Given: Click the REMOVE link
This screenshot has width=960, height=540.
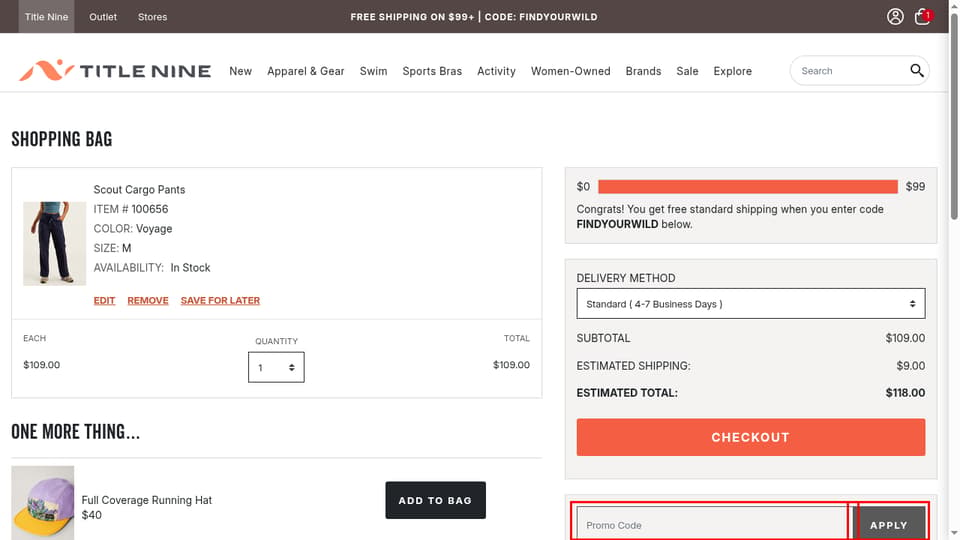Looking at the screenshot, I should coord(148,301).
